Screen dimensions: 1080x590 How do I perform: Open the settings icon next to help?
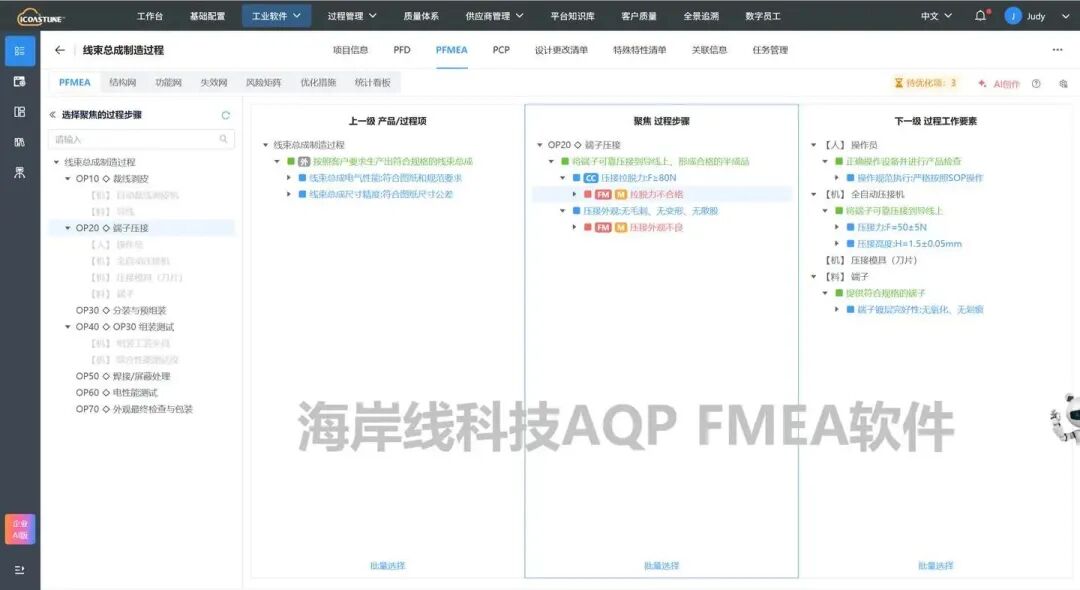click(x=1063, y=83)
